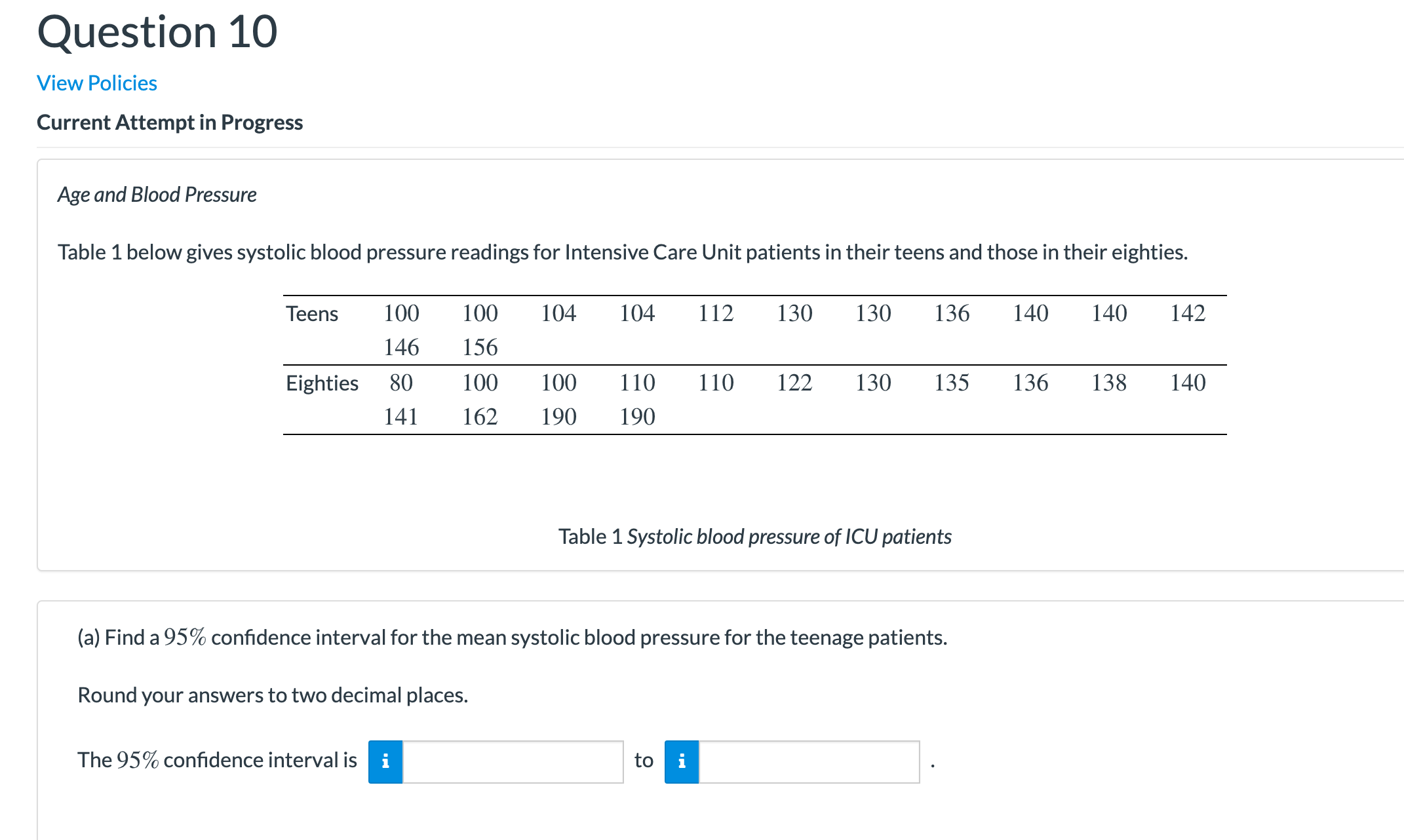The width and height of the screenshot is (1404, 840).
Task: Click the Teens value 112
Action: [716, 313]
